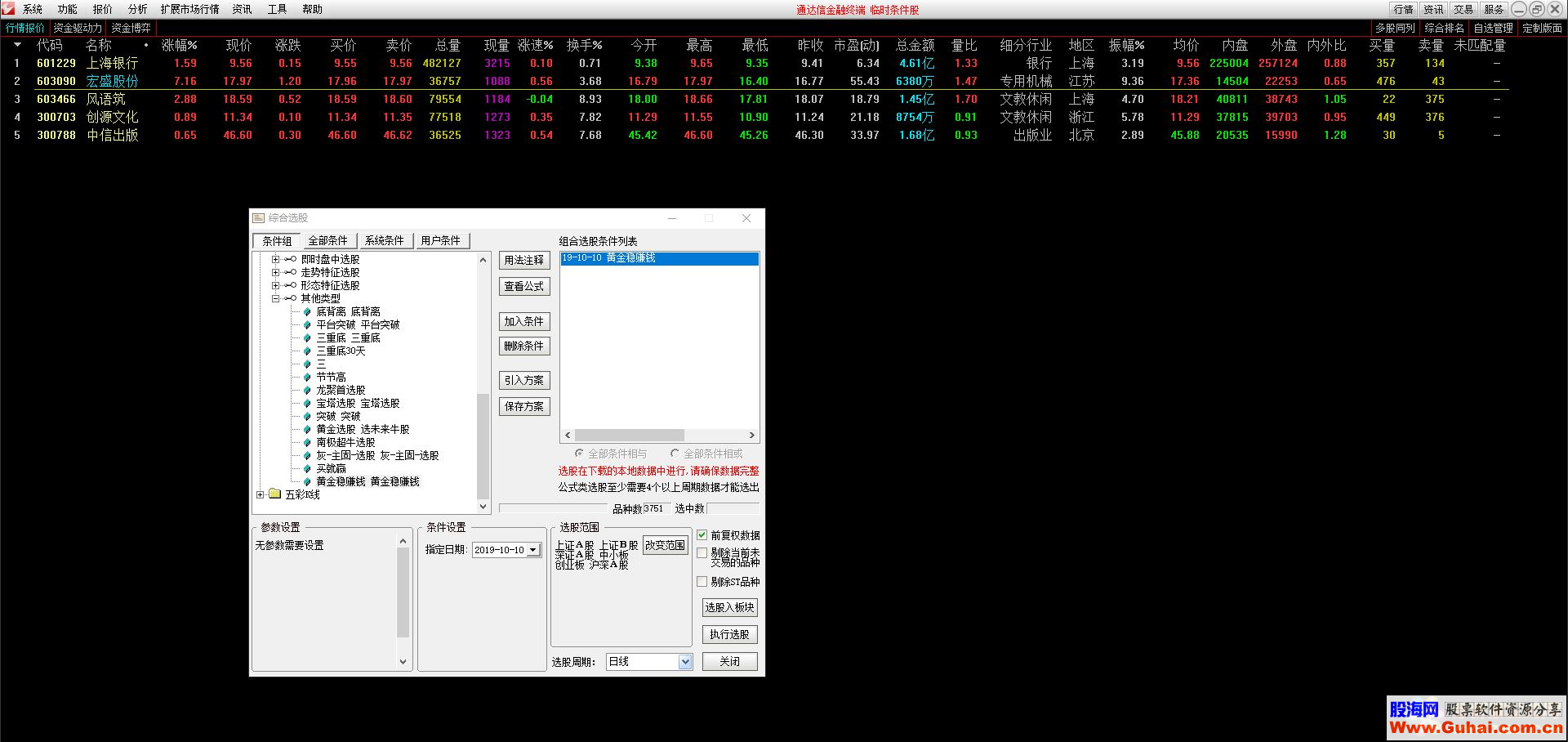Click the 涨幅% column header
Viewport: 1568px width, 742px height.
click(180, 45)
